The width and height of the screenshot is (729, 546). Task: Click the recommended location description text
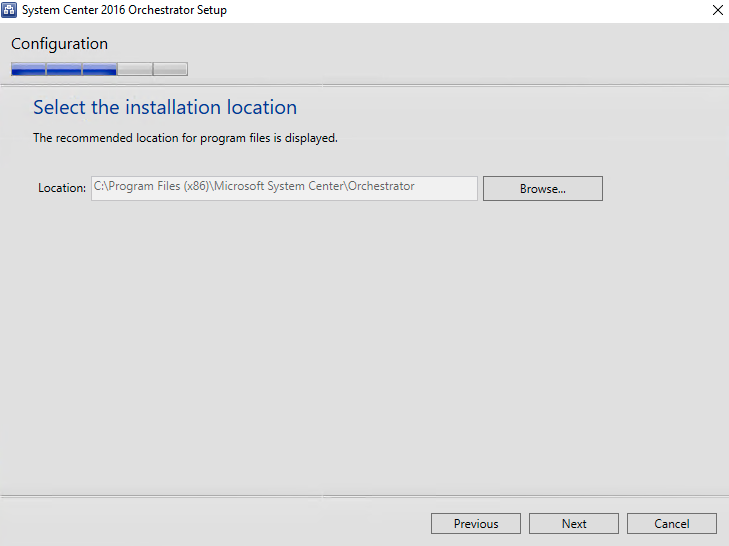185,138
